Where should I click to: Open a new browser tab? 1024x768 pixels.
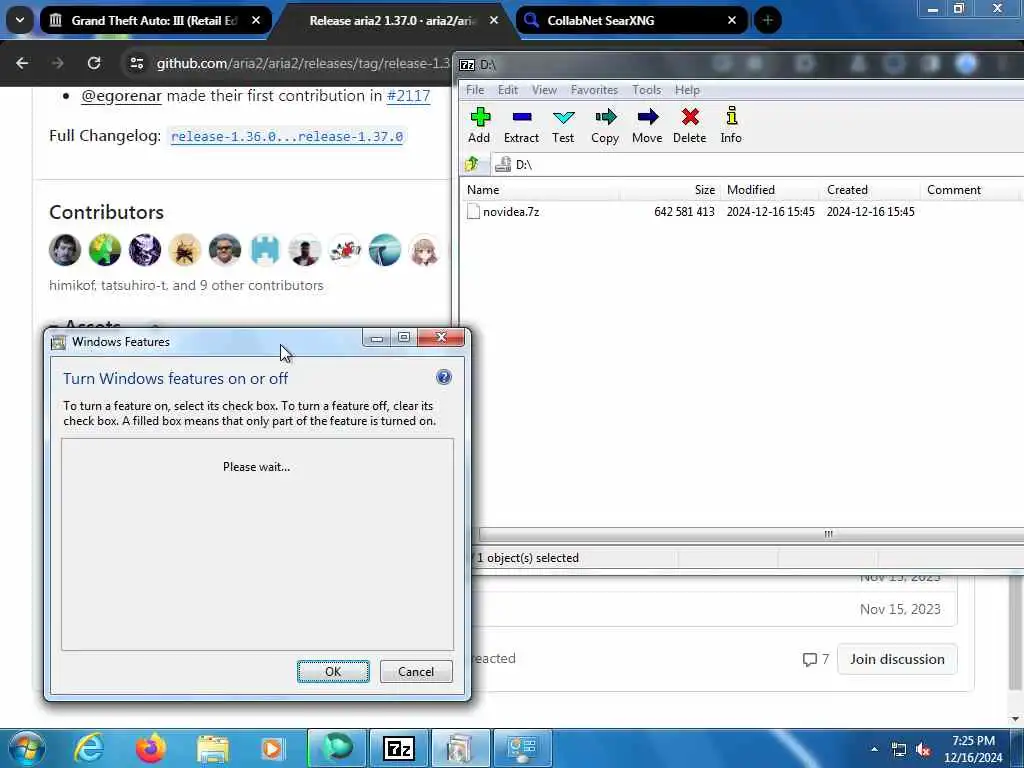pyautogui.click(x=767, y=20)
